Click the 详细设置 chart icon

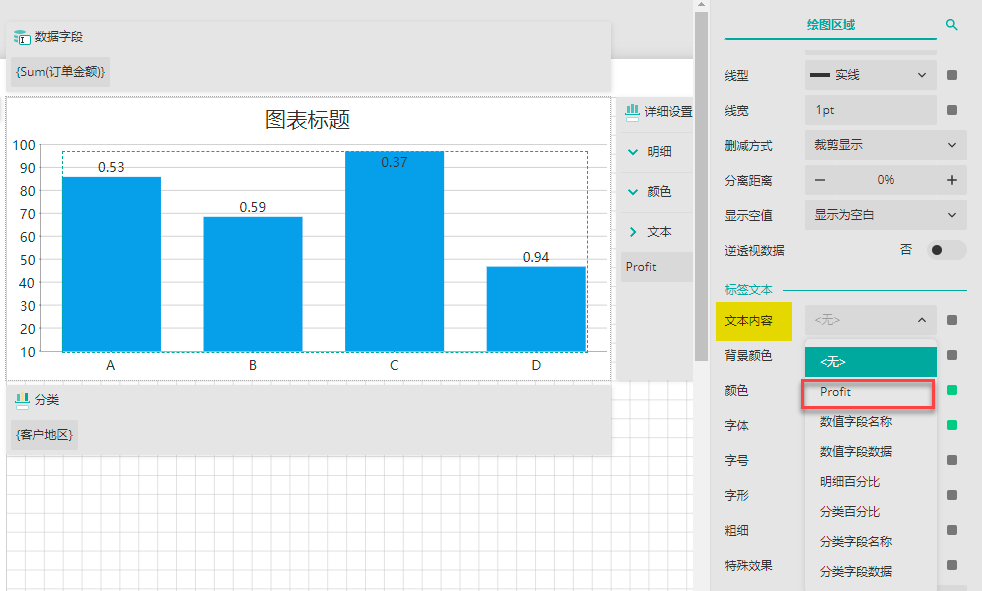click(632, 111)
